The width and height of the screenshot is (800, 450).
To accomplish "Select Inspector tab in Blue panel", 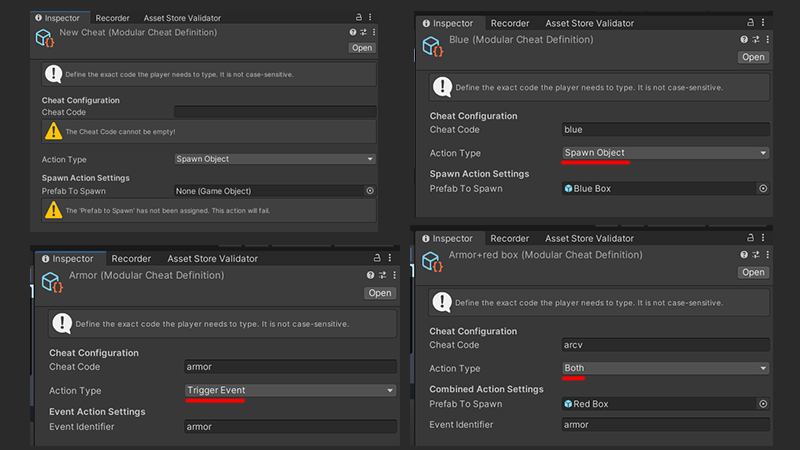I will coord(448,23).
